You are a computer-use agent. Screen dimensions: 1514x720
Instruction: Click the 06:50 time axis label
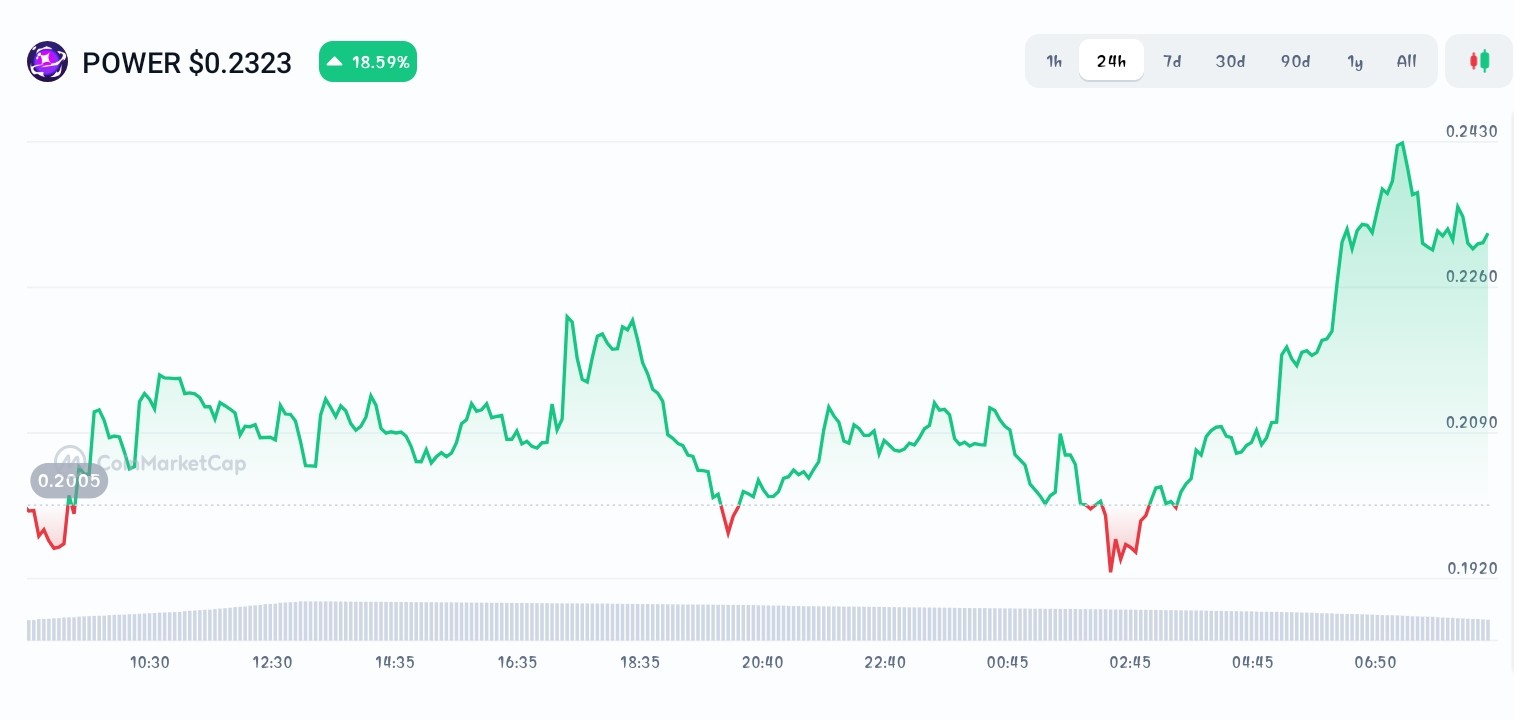[1375, 662]
